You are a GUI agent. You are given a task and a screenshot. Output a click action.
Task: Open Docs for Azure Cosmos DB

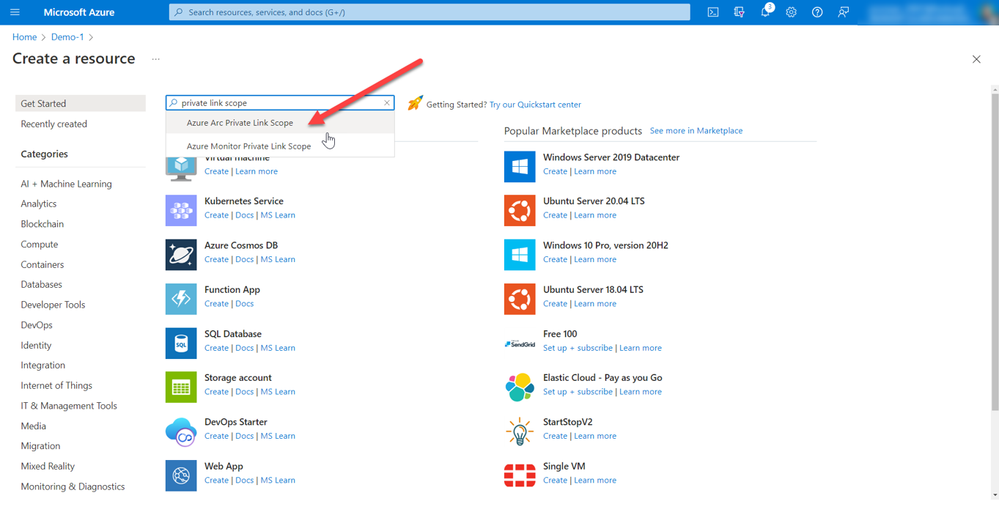(245, 259)
